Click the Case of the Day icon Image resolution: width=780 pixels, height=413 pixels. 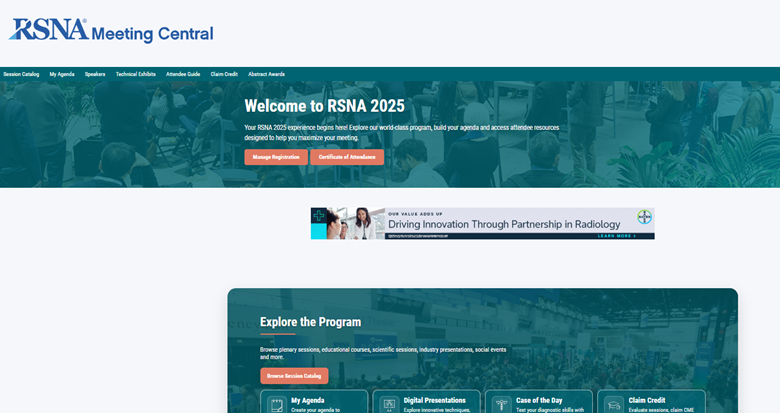(x=501, y=405)
